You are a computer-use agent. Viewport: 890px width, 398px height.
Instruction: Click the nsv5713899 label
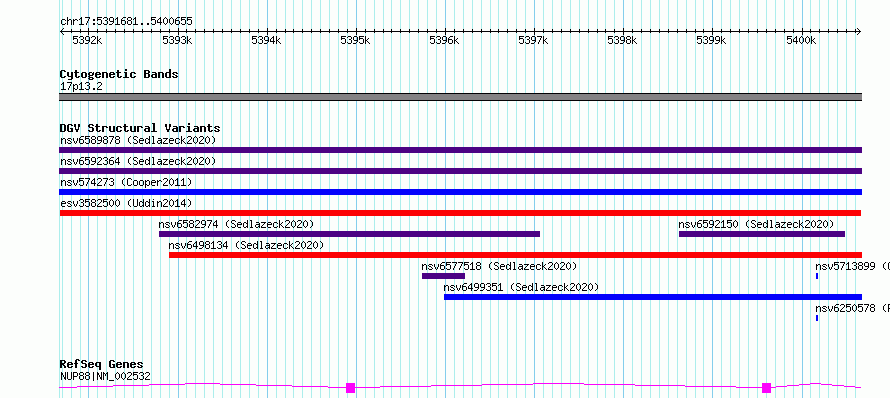point(846,266)
